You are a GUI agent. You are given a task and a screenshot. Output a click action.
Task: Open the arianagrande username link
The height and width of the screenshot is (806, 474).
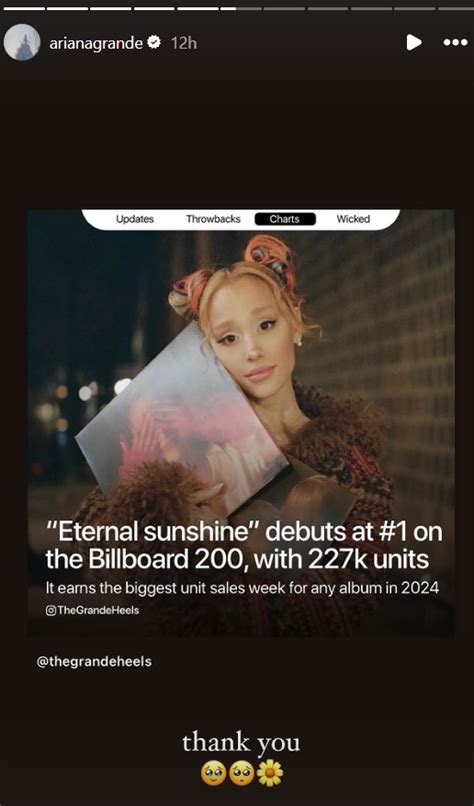point(96,44)
